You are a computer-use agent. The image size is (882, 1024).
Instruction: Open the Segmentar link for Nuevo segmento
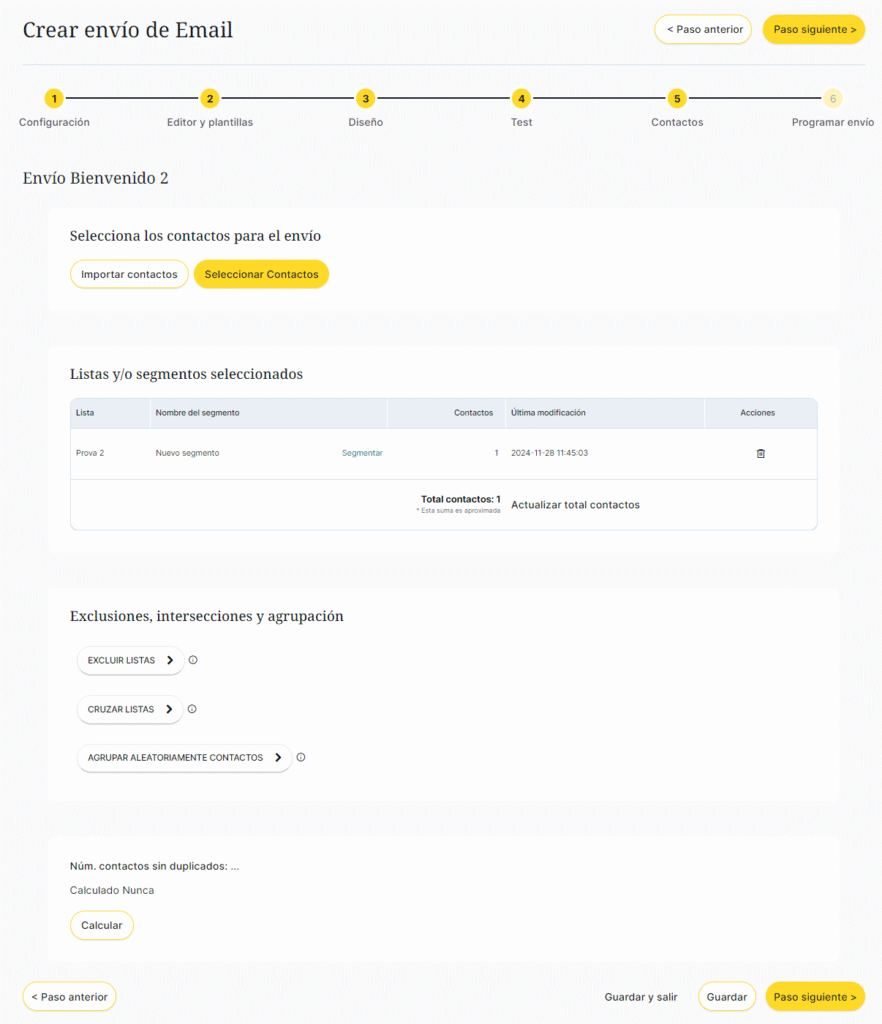point(362,453)
